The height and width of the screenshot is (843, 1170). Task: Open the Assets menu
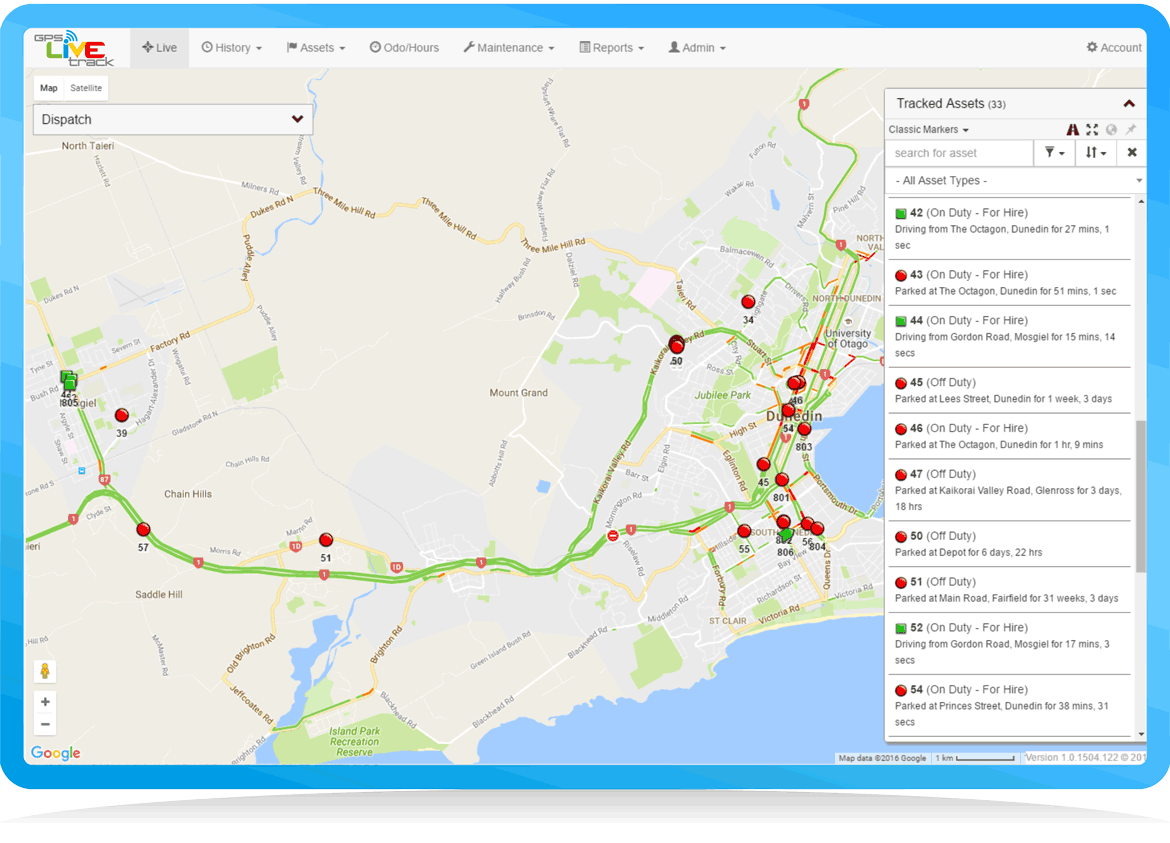[x=316, y=48]
